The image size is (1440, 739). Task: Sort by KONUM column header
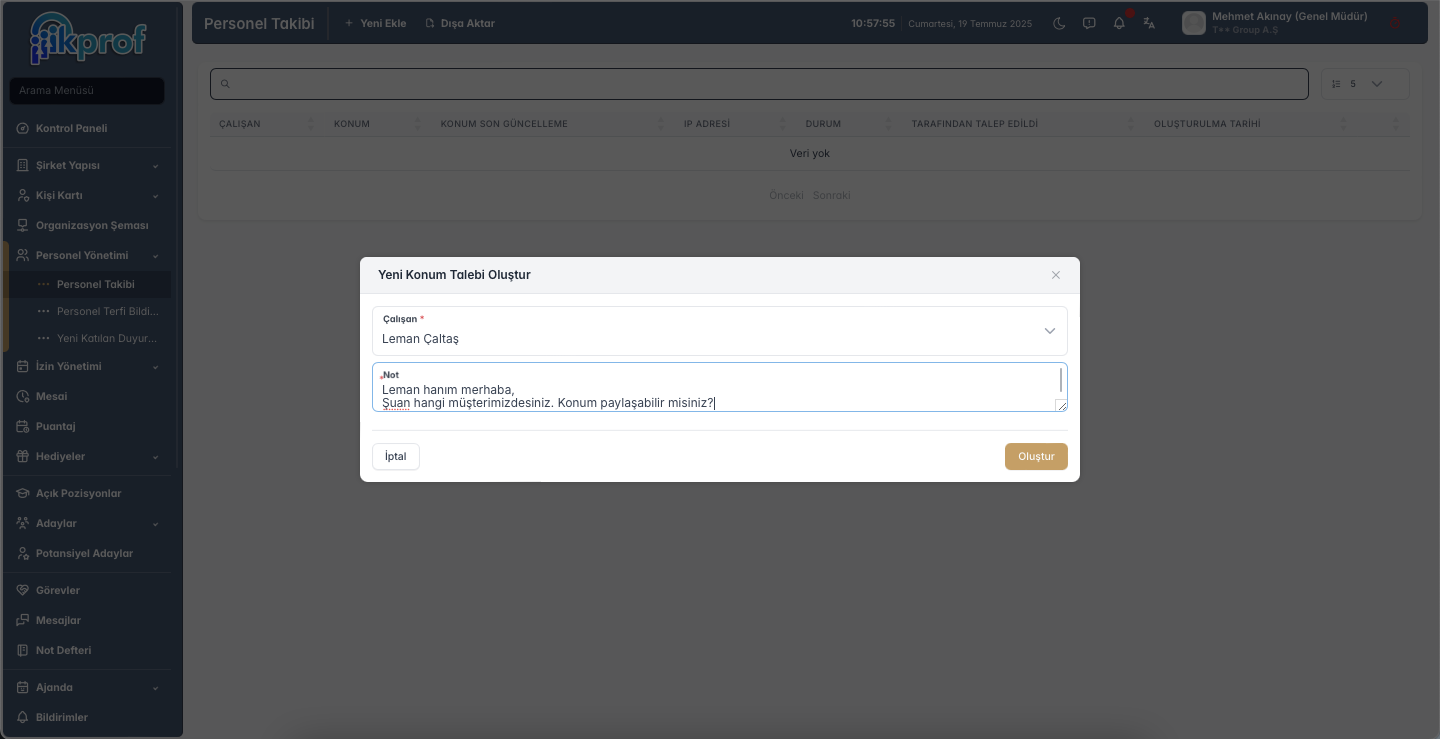coord(352,124)
